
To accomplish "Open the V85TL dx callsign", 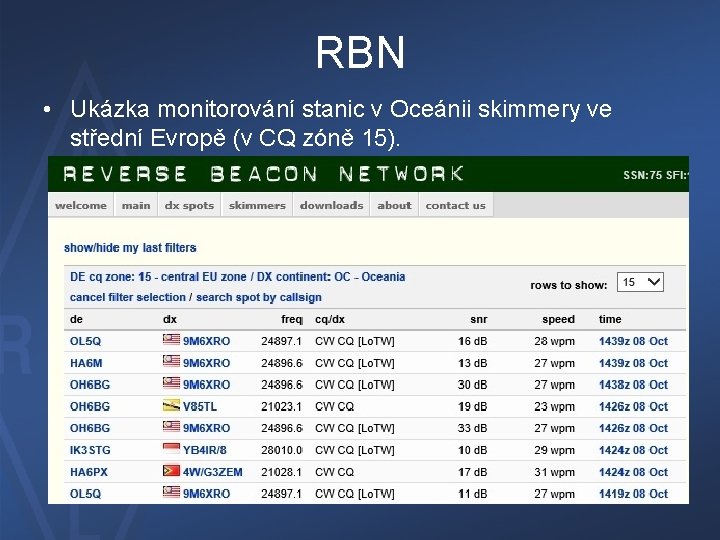I will [200, 406].
